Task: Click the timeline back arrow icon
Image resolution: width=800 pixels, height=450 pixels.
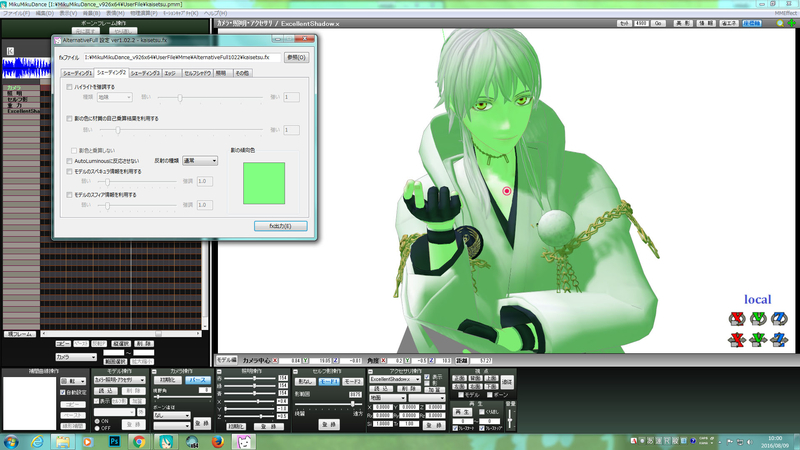Action: point(10,51)
